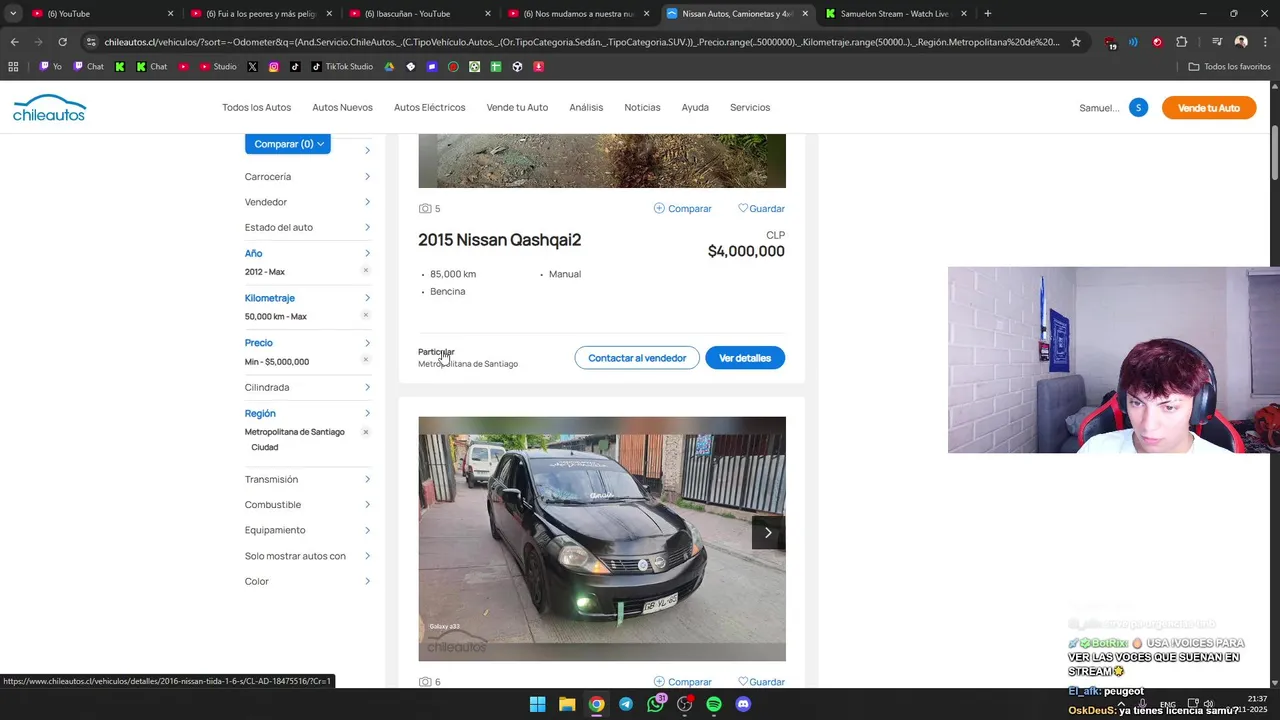Image resolution: width=1280 pixels, height=720 pixels.
Task: Open the black Nissan Tiida photo
Action: [602, 539]
